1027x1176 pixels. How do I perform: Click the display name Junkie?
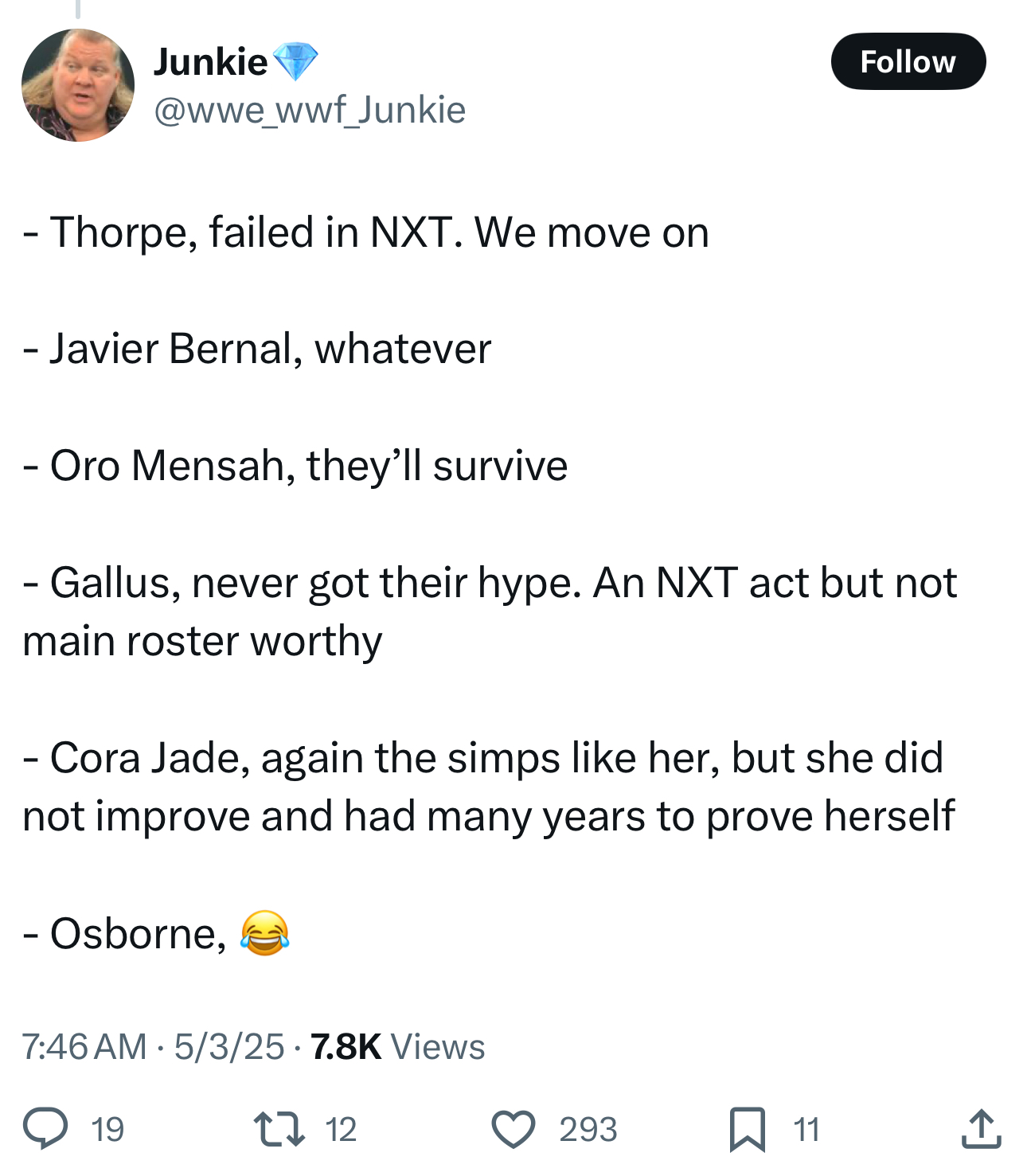point(210,62)
